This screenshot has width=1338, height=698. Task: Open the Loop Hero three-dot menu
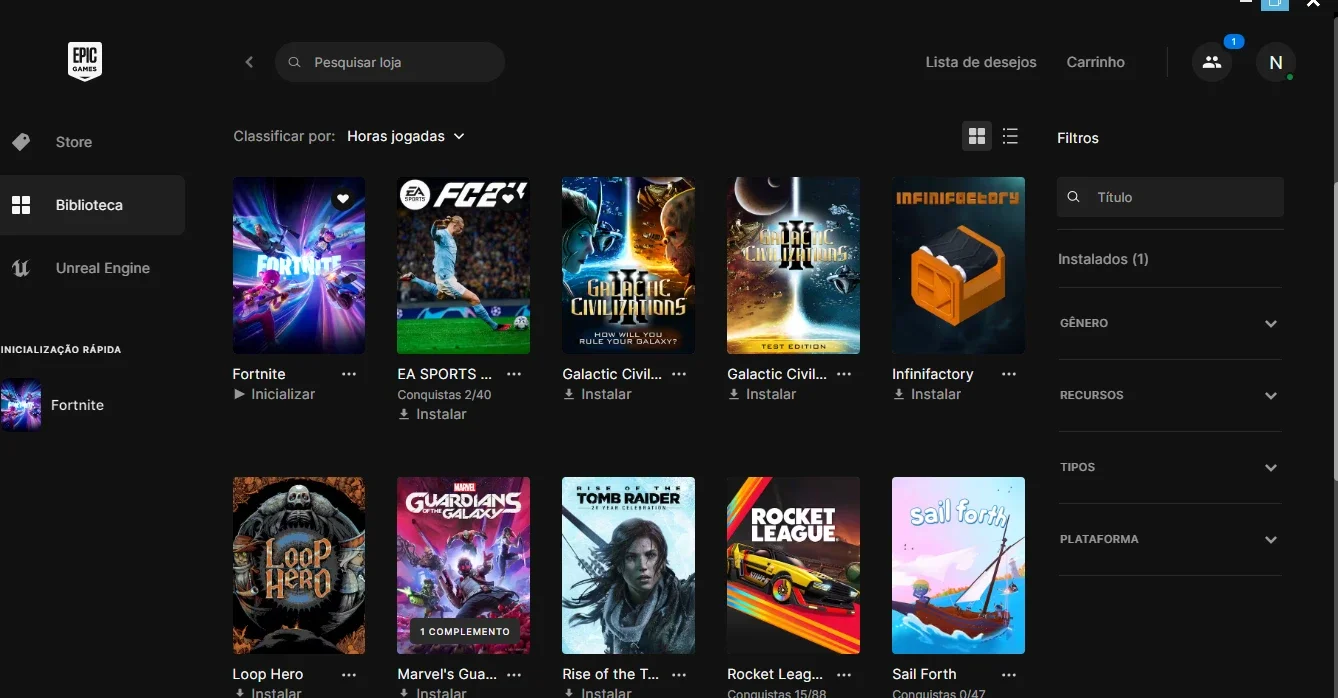[x=349, y=674]
